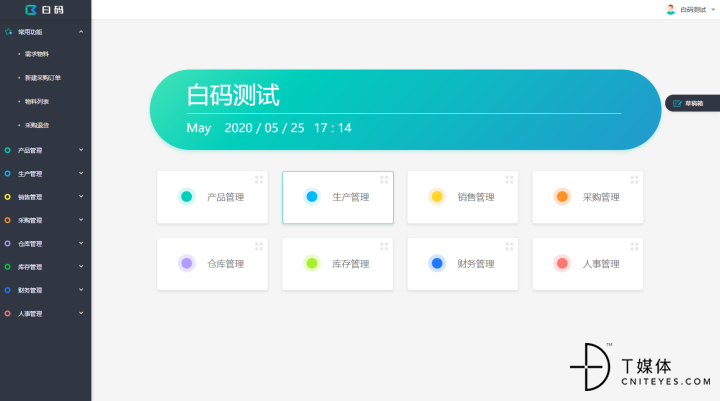Click the teal ring icon for 产品管理 in sidebar
This screenshot has height=401, width=720.
(7, 150)
